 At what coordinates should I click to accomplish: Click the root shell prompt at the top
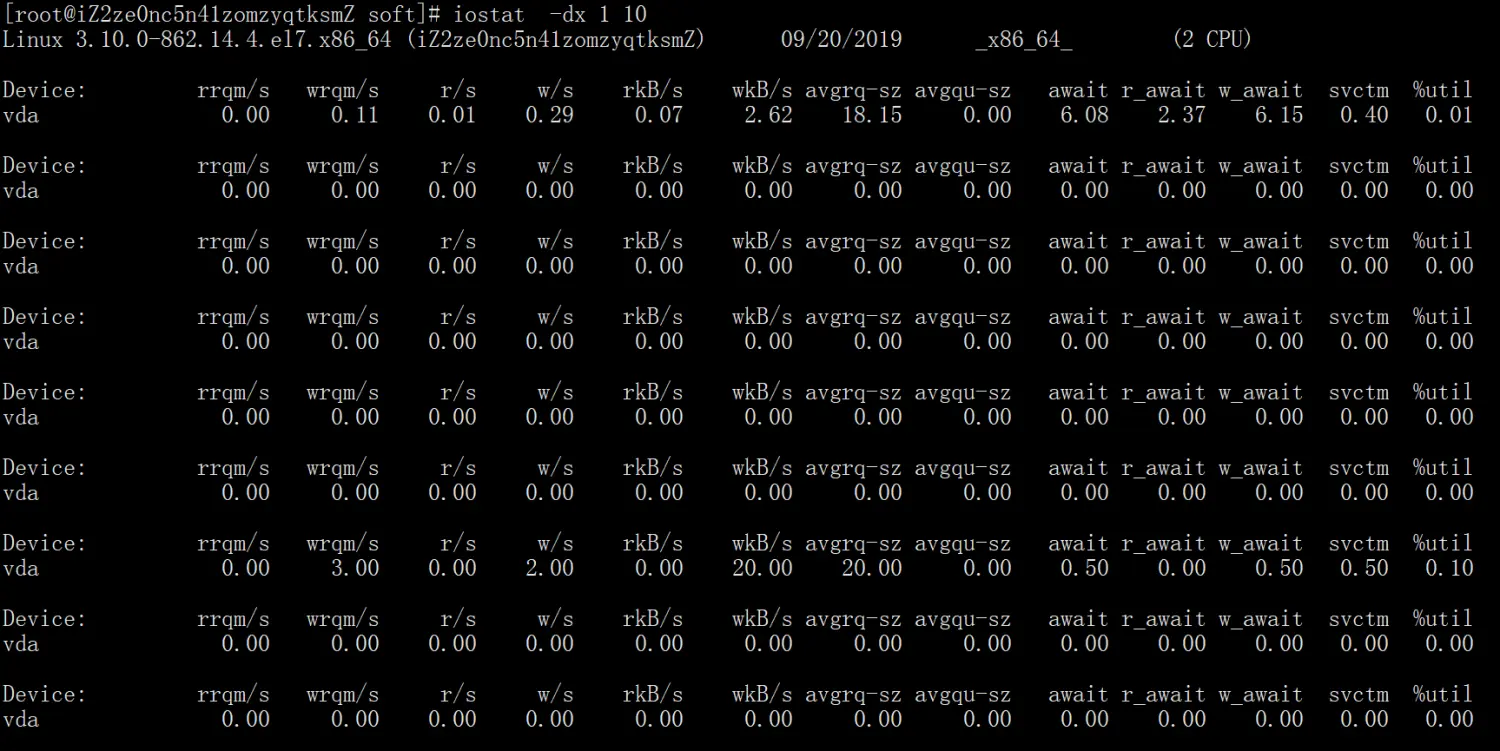(x=222, y=14)
